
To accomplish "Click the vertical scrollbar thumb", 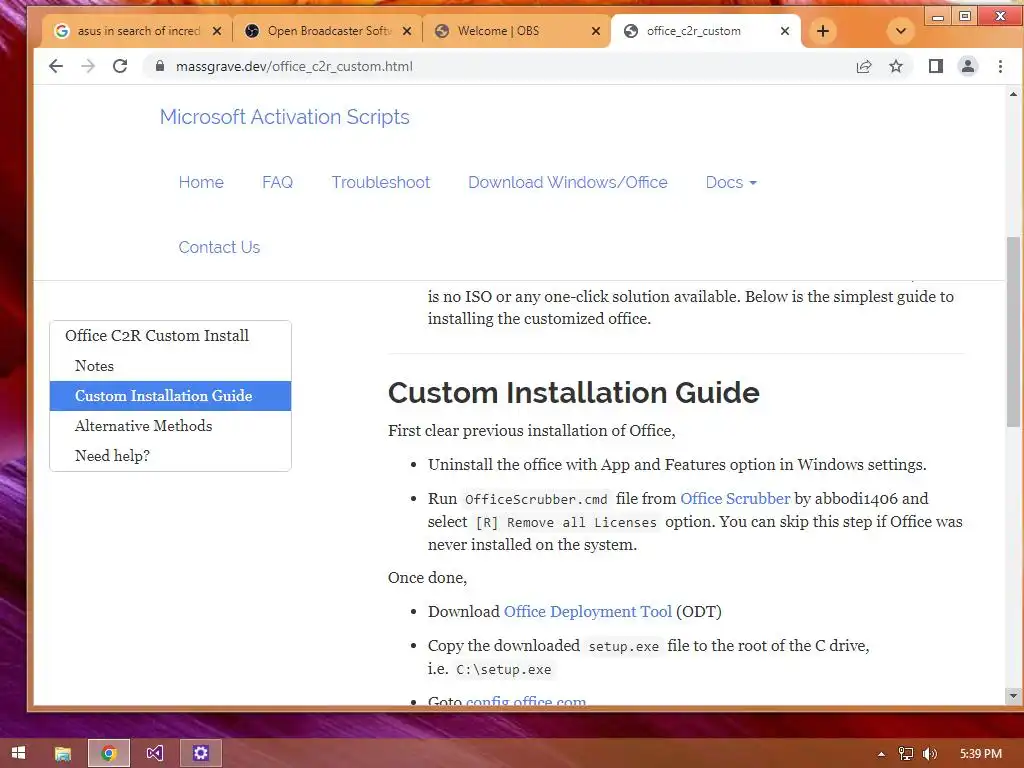I will point(1013,332).
